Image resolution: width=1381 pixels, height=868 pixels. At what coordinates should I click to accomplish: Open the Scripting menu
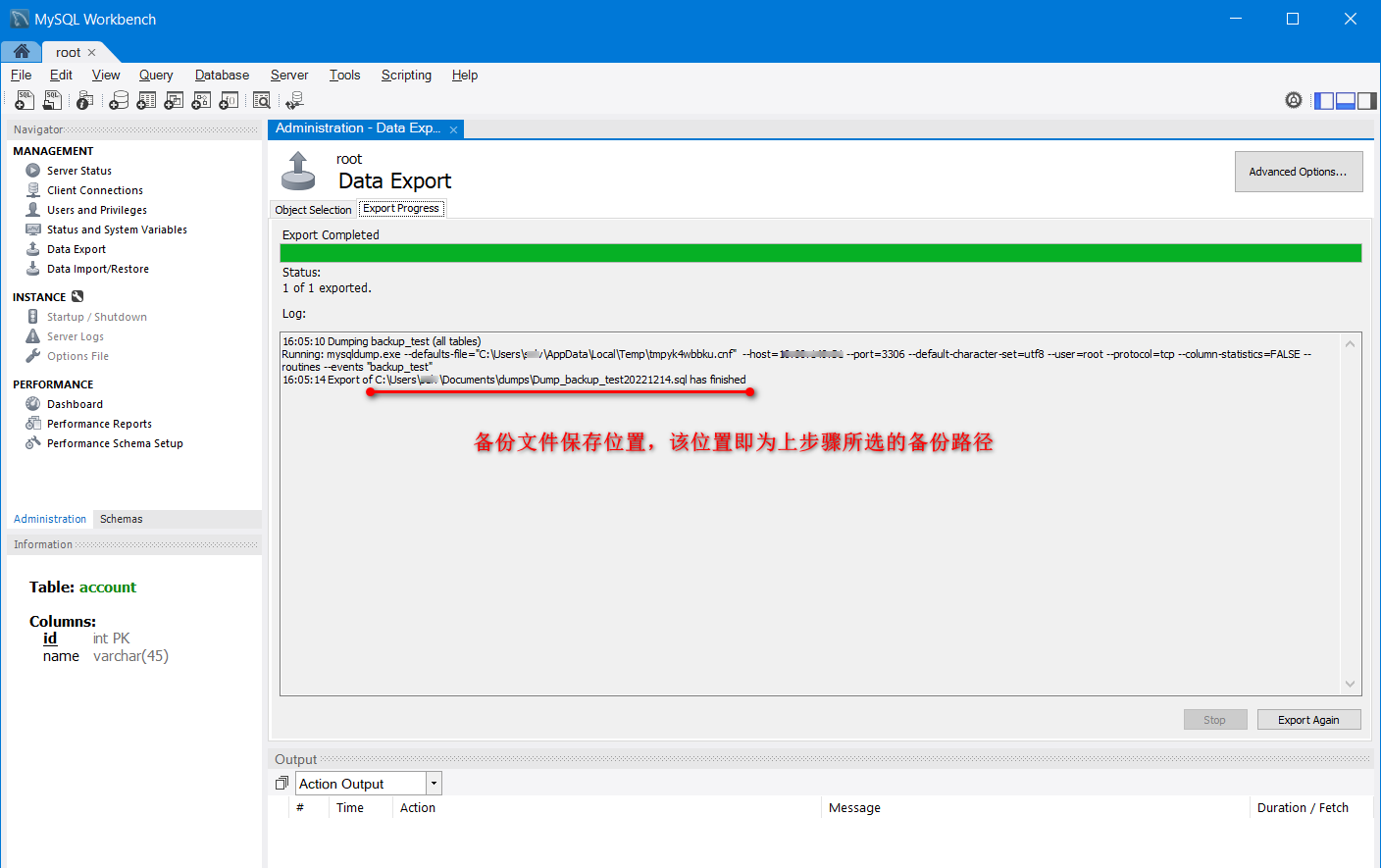[x=406, y=75]
